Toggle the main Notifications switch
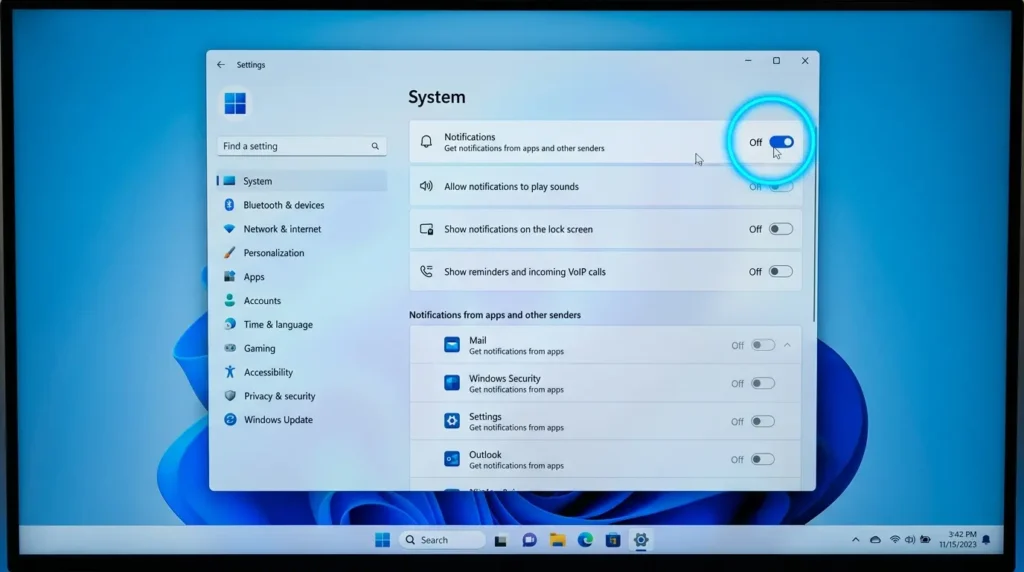The height and width of the screenshot is (572, 1024). [x=781, y=142]
